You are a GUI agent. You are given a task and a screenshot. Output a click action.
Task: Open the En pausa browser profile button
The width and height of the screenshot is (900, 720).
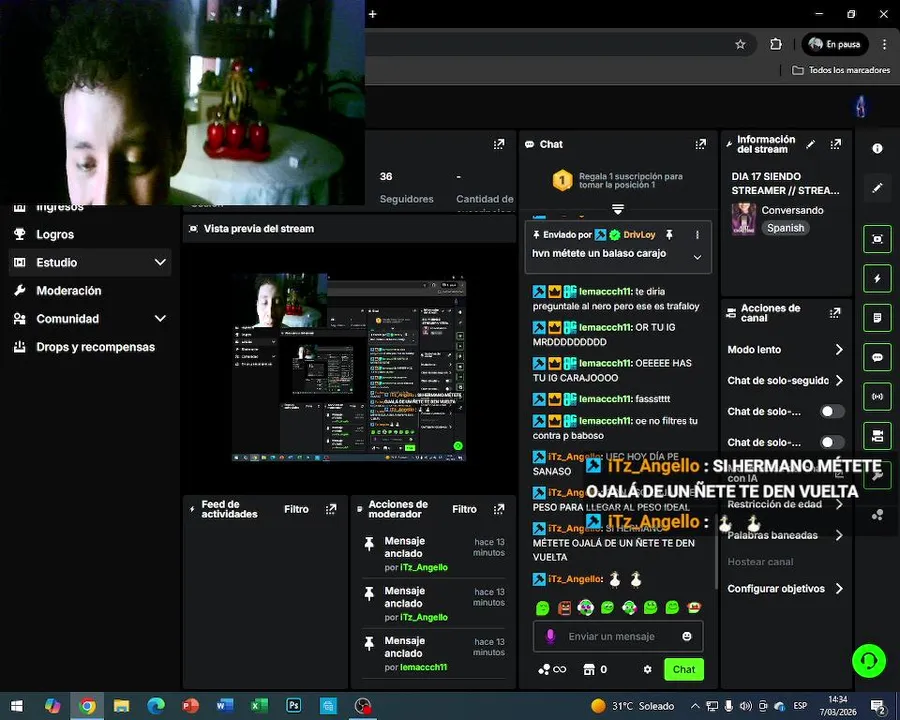coord(835,44)
